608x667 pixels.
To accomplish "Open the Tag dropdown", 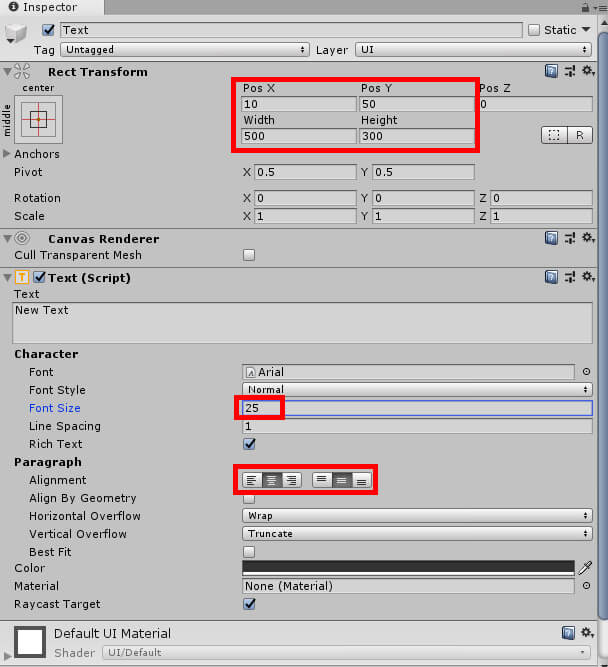I will 185,49.
